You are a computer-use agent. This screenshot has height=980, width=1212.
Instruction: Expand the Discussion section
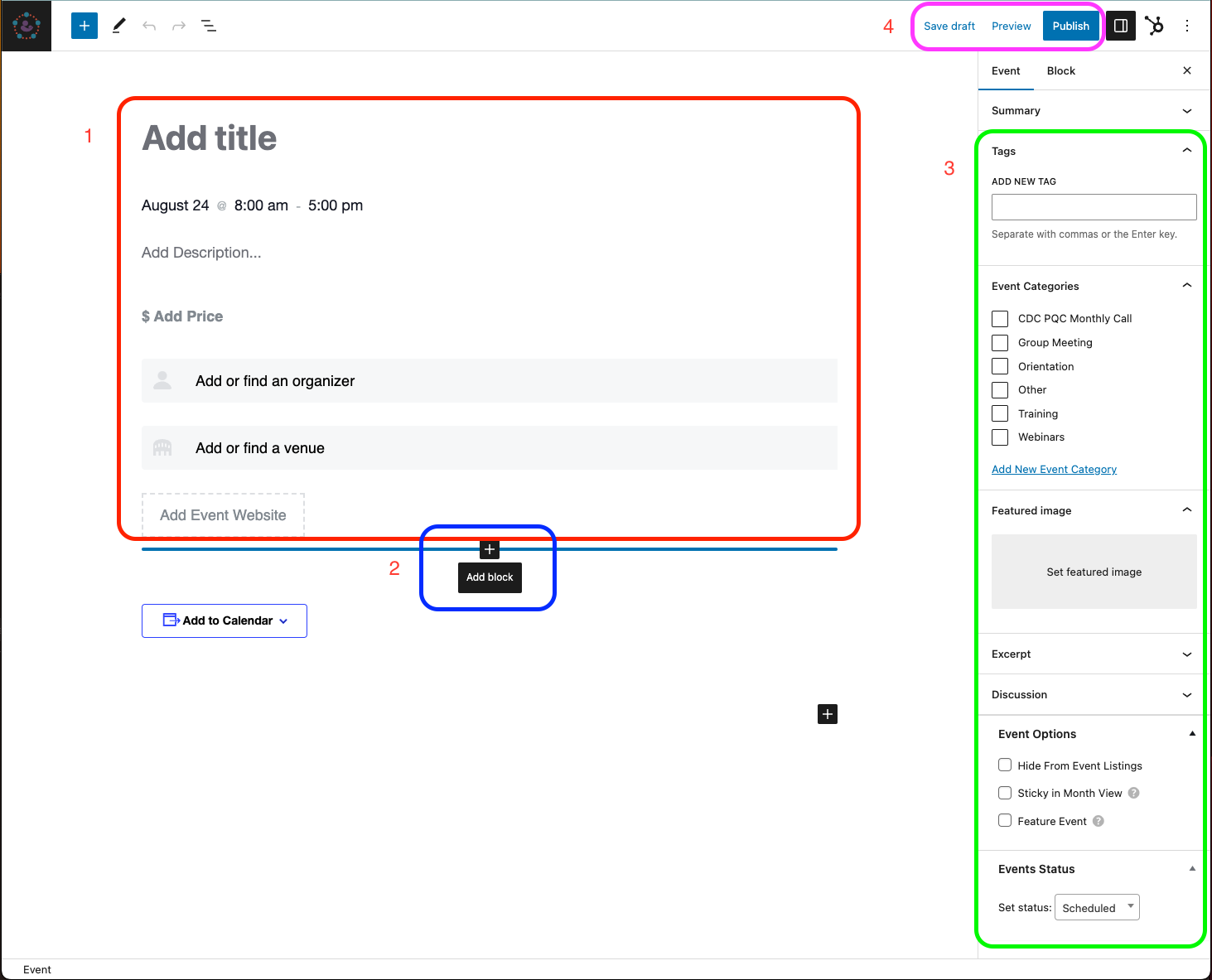1092,695
